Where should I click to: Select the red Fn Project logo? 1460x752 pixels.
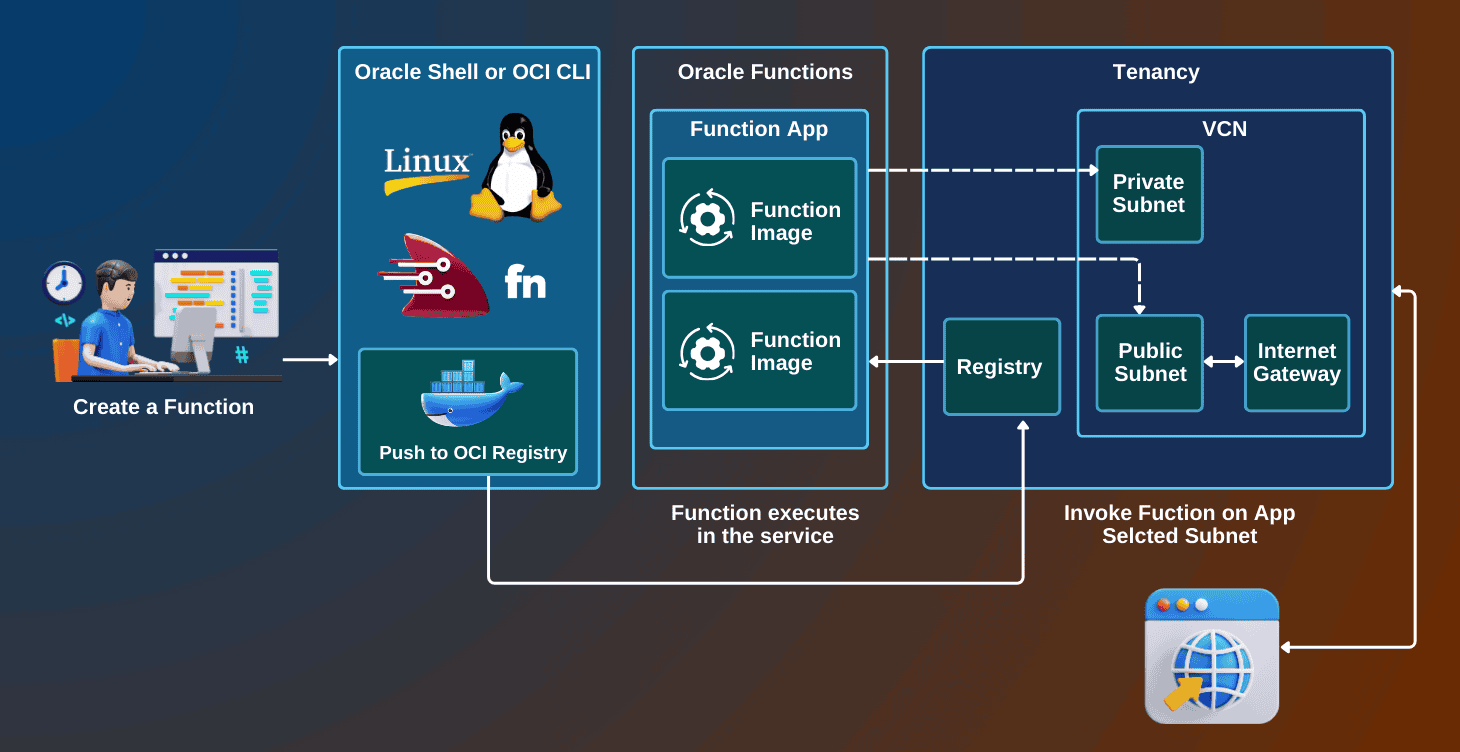(434, 277)
